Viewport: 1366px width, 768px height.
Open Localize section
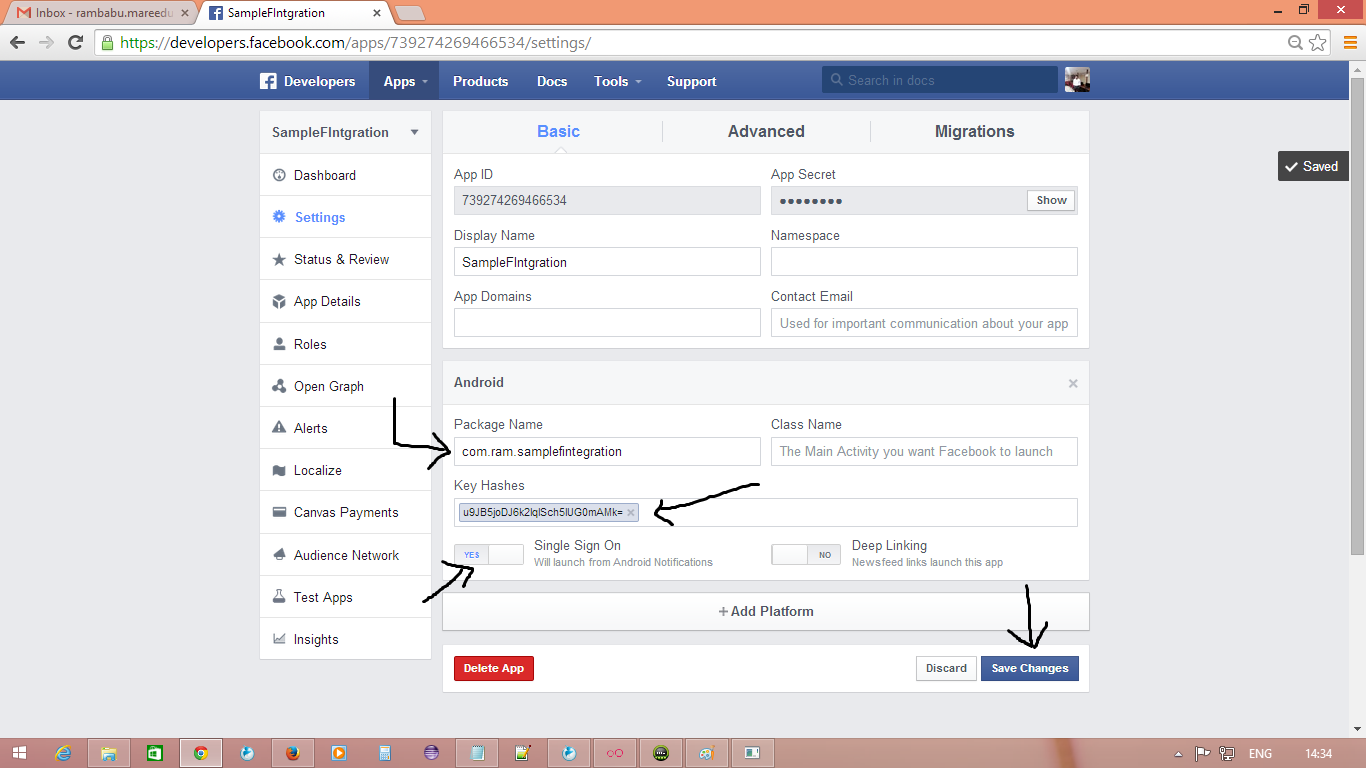coord(345,470)
